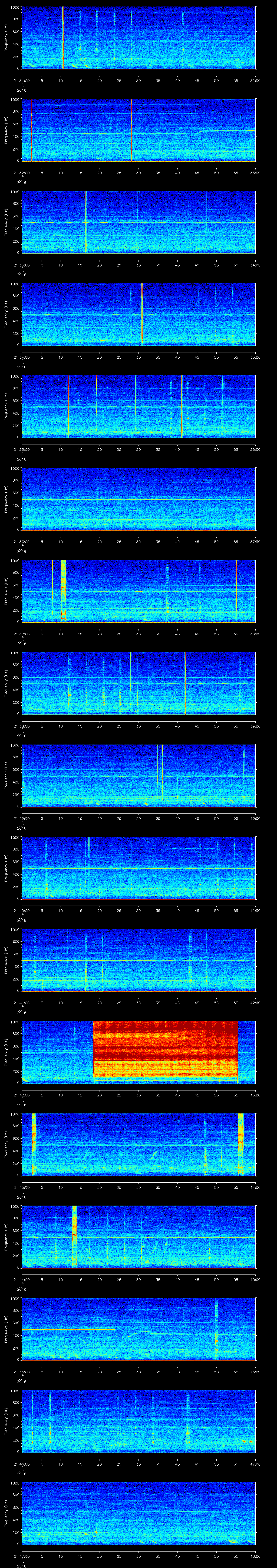The width and height of the screenshot is (277, 1568).
Task: Select the 21:46:00 start time label
Action: click(x=21, y=1464)
